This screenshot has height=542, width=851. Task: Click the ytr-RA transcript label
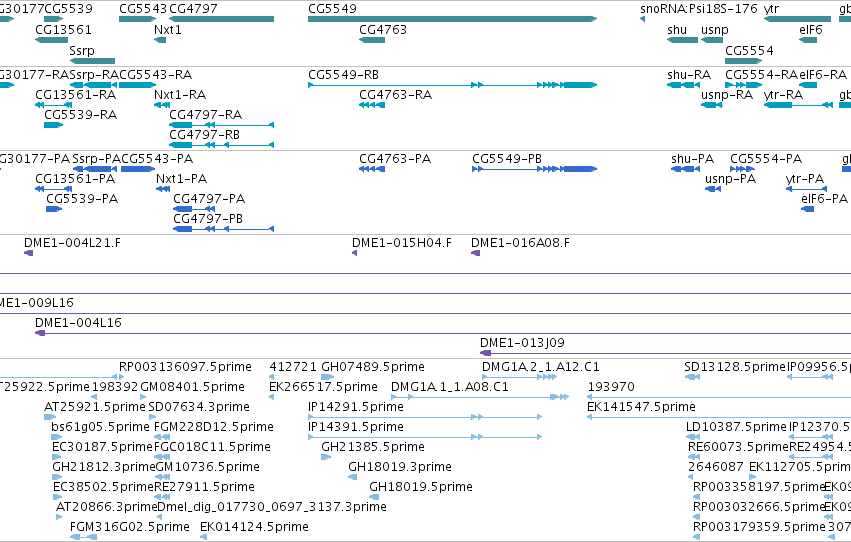[783, 94]
